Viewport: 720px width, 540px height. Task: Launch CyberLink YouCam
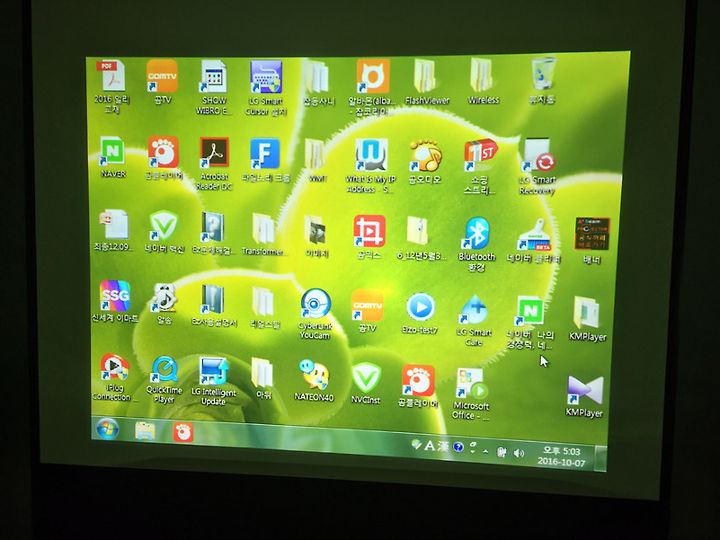point(315,314)
